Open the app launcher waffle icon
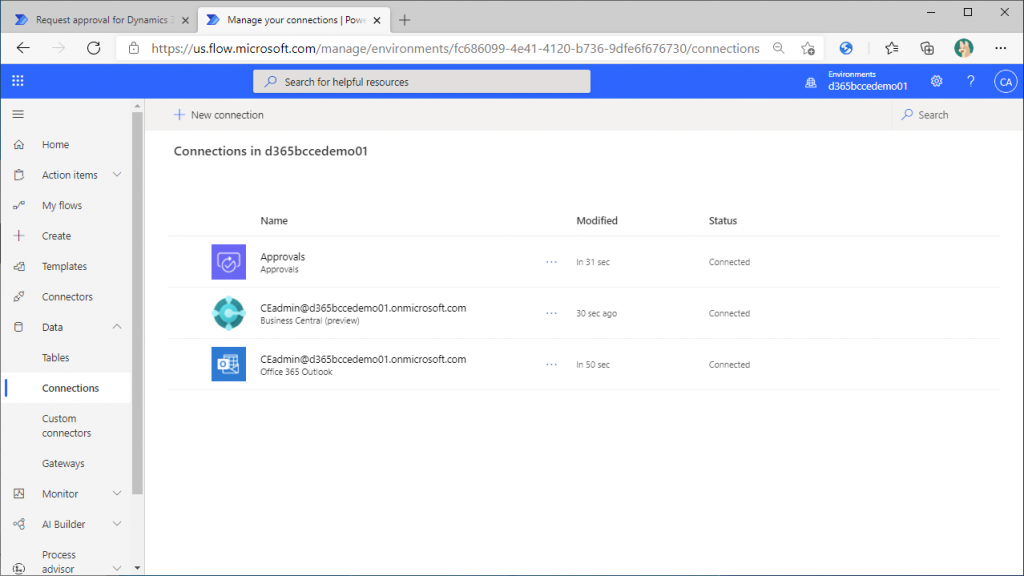 (18, 81)
